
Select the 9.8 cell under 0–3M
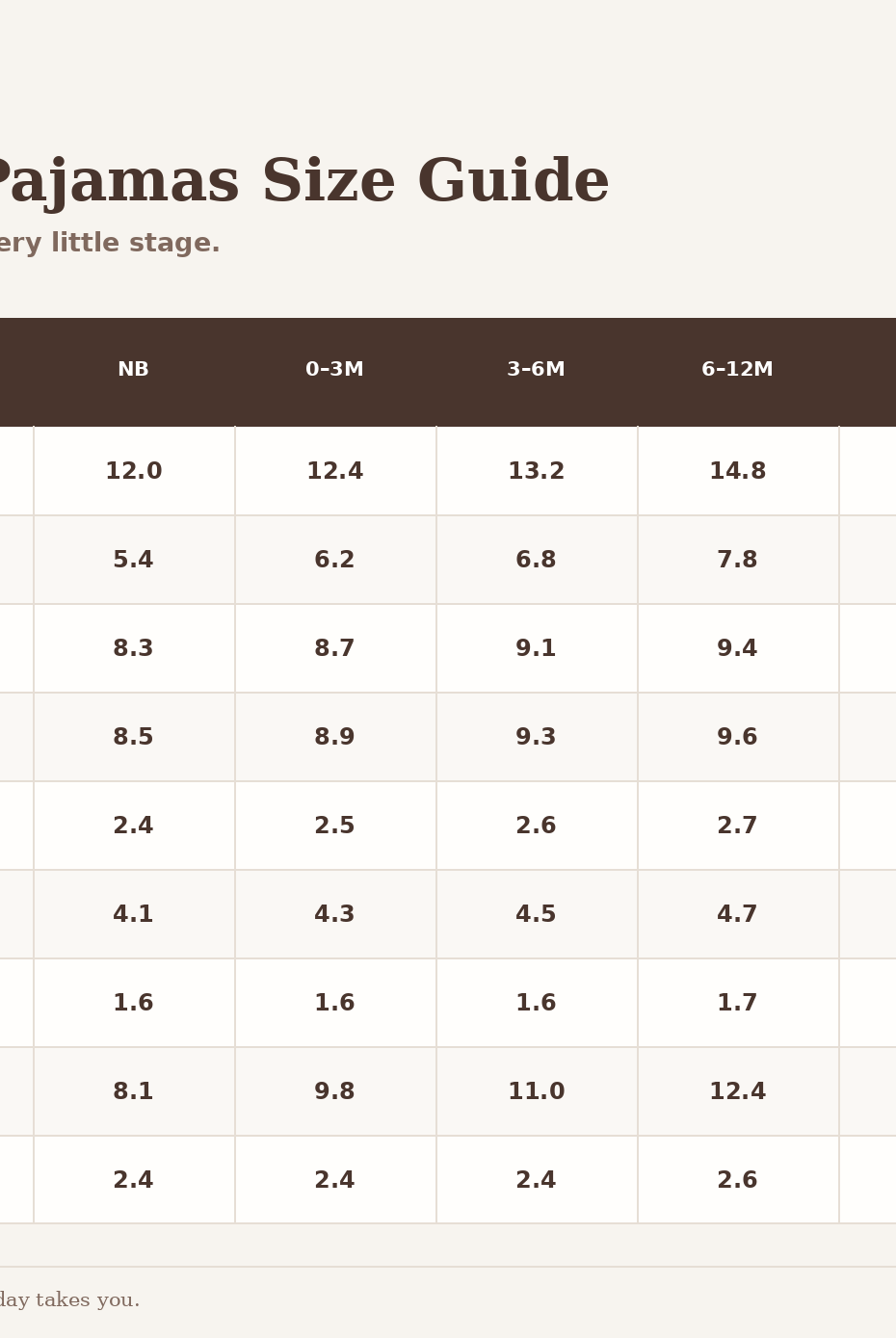(x=335, y=1091)
